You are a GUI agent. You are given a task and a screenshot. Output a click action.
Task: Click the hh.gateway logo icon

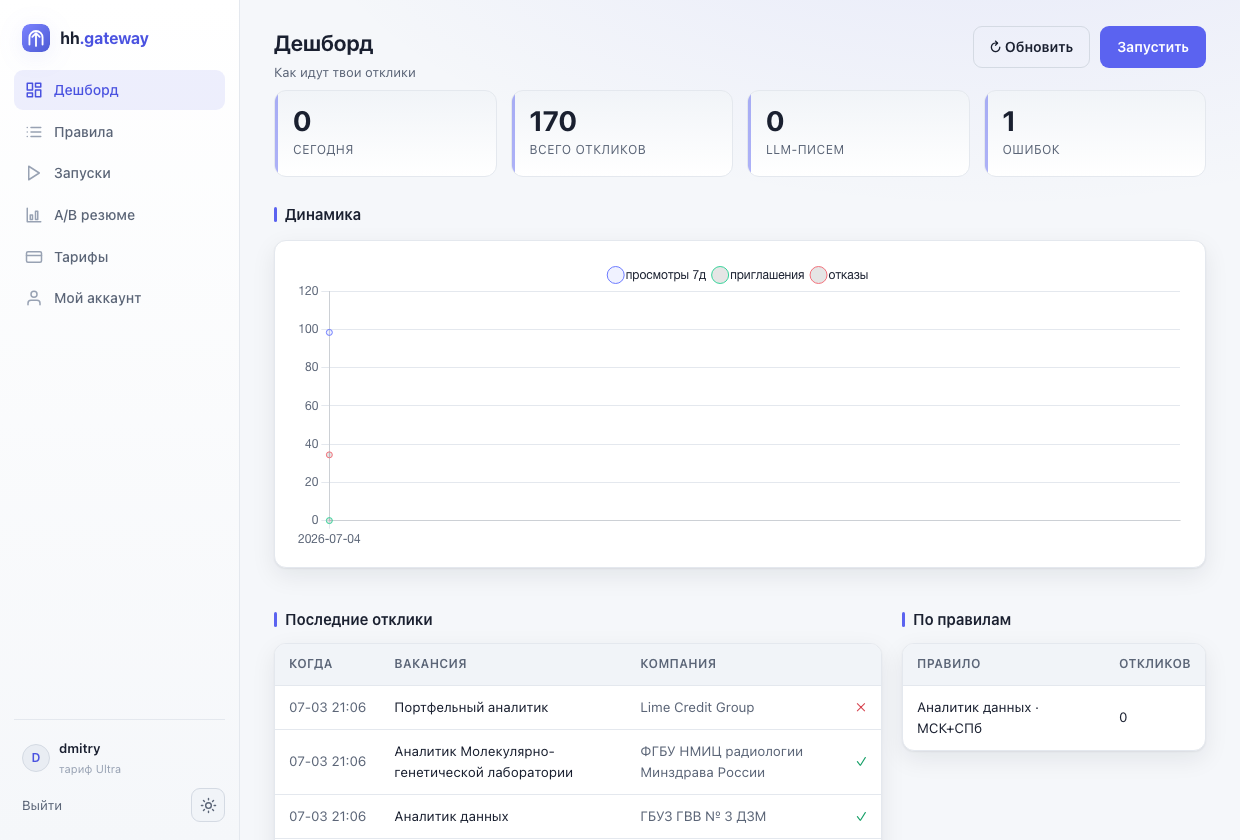tap(36, 38)
